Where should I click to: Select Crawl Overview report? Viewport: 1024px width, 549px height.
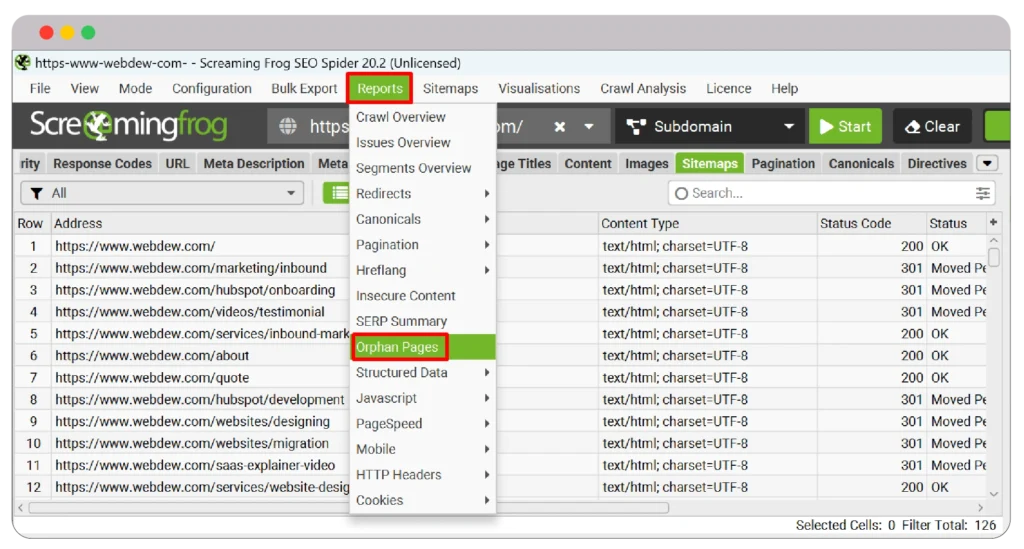point(423,117)
